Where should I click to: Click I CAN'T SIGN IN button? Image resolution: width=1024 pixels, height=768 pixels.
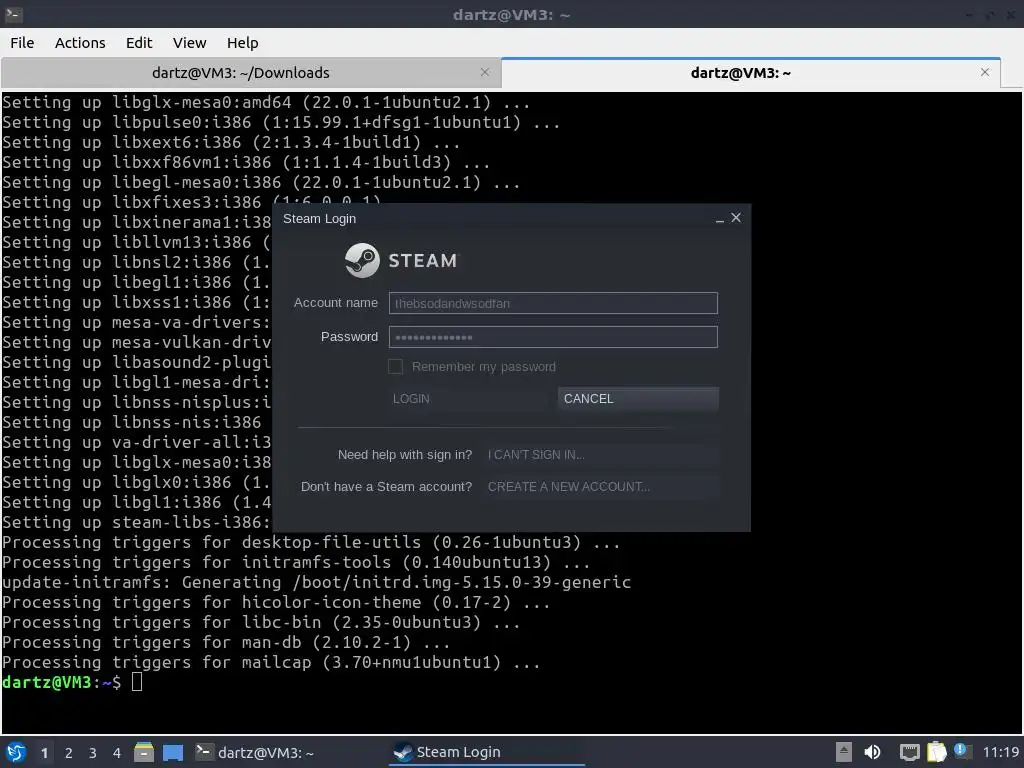(601, 455)
